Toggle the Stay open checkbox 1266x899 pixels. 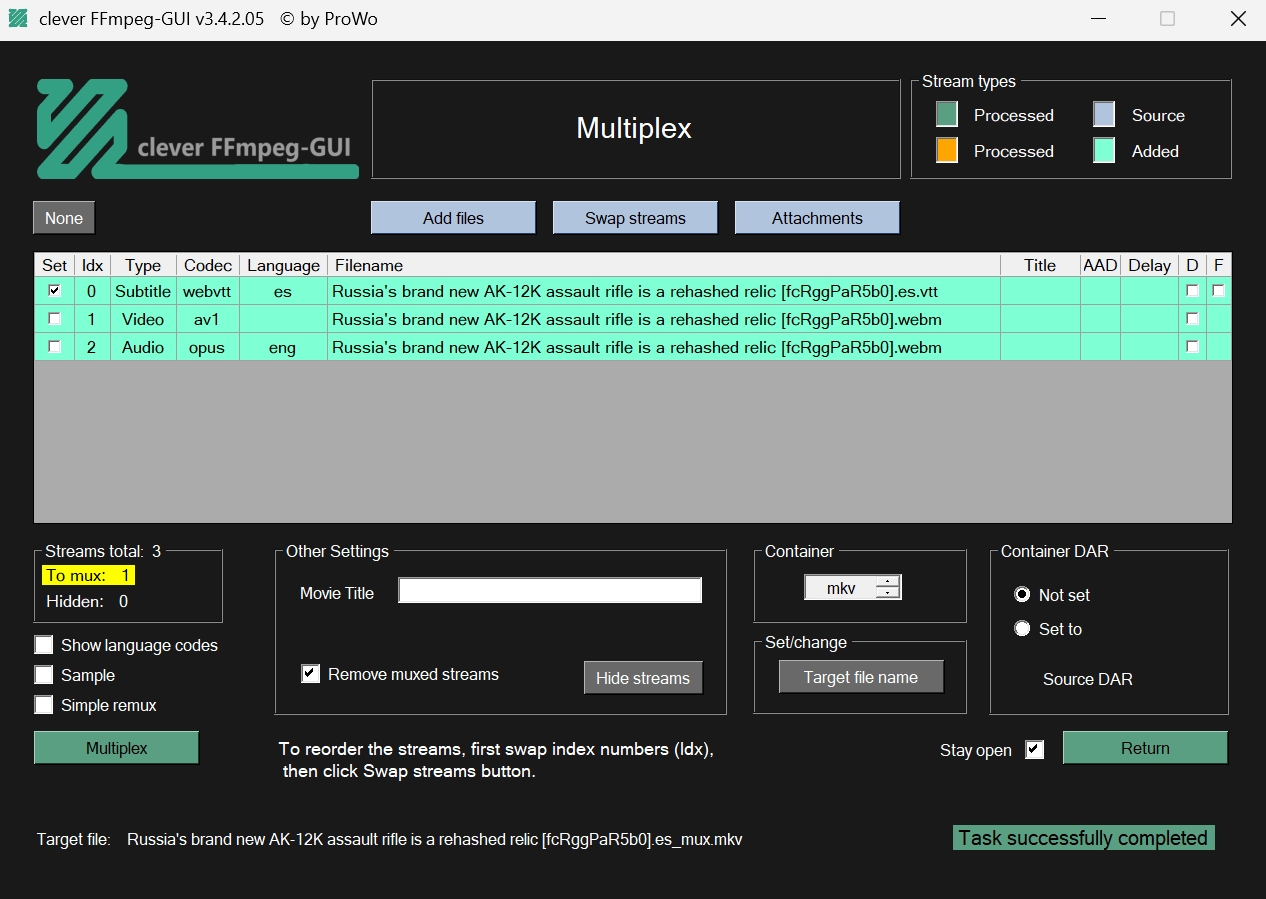1035,749
